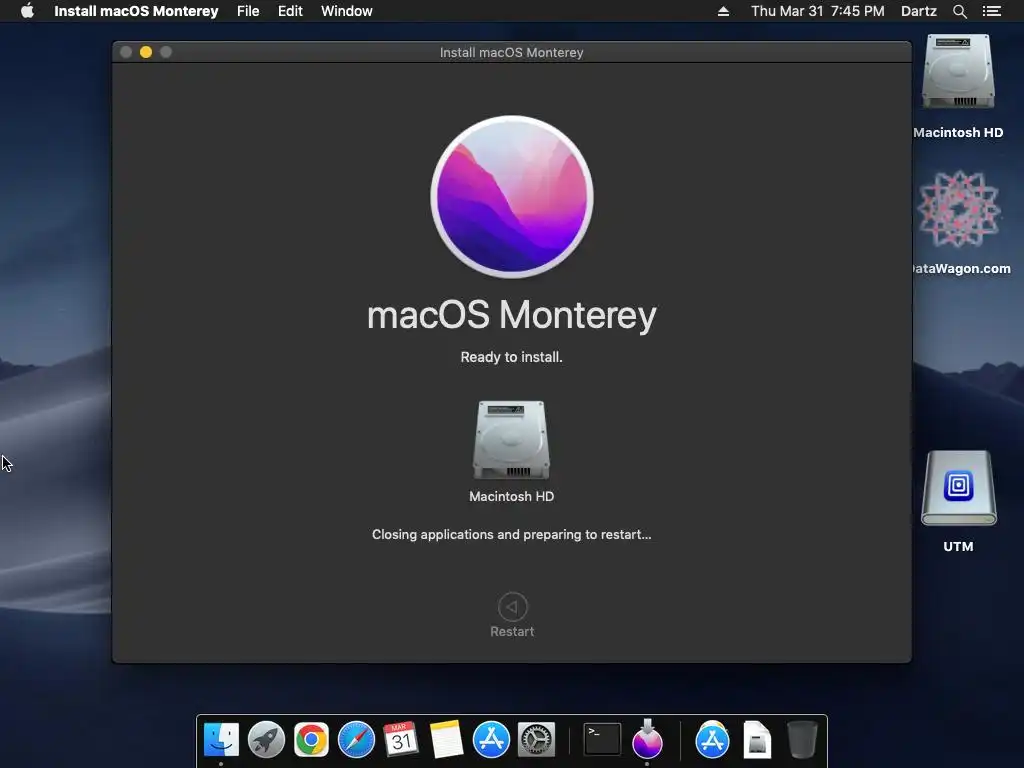Open the Applications folder stack in dock
This screenshot has width=1024, height=768.
point(712,740)
